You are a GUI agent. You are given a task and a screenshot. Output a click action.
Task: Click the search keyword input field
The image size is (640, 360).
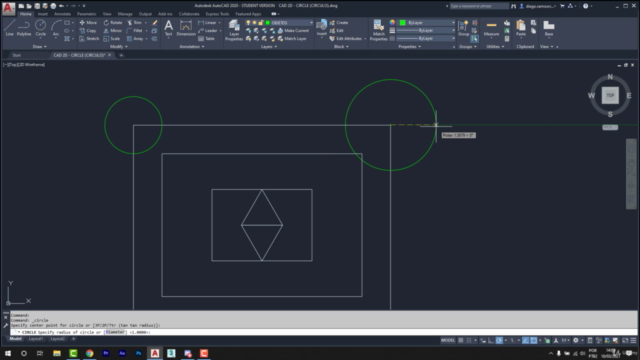pos(479,6)
